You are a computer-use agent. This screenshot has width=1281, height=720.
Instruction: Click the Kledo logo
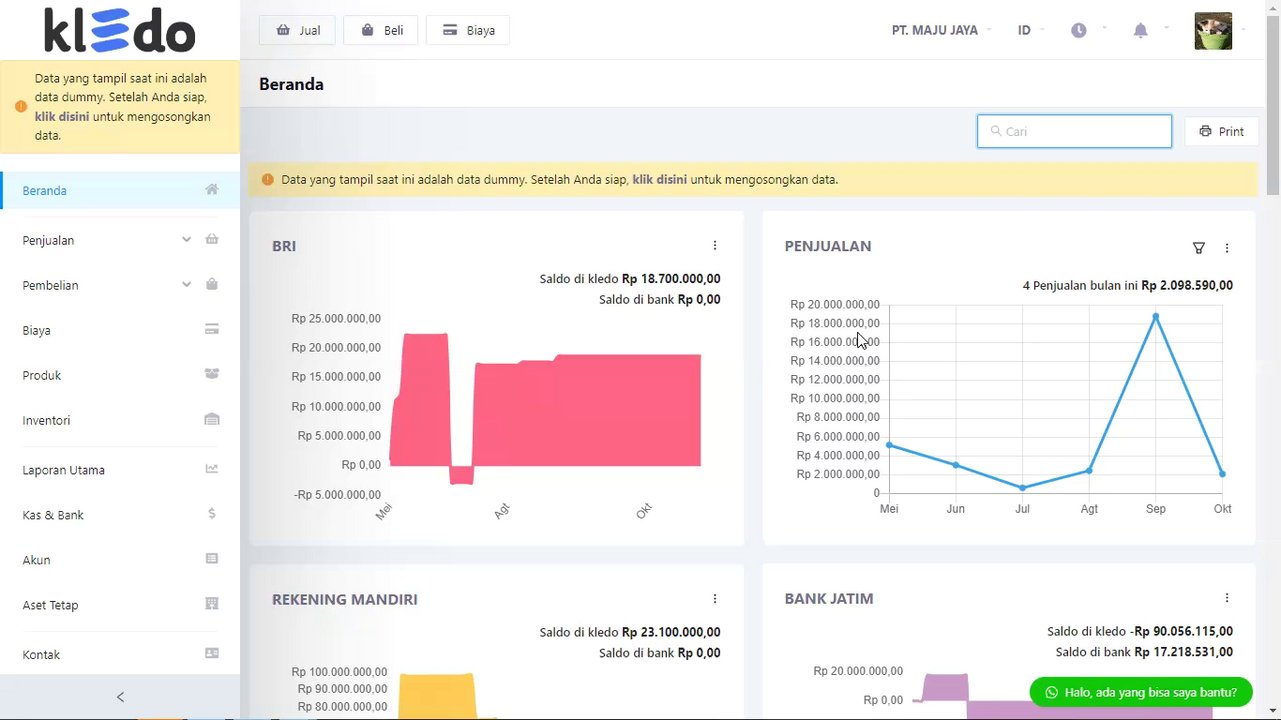(120, 30)
